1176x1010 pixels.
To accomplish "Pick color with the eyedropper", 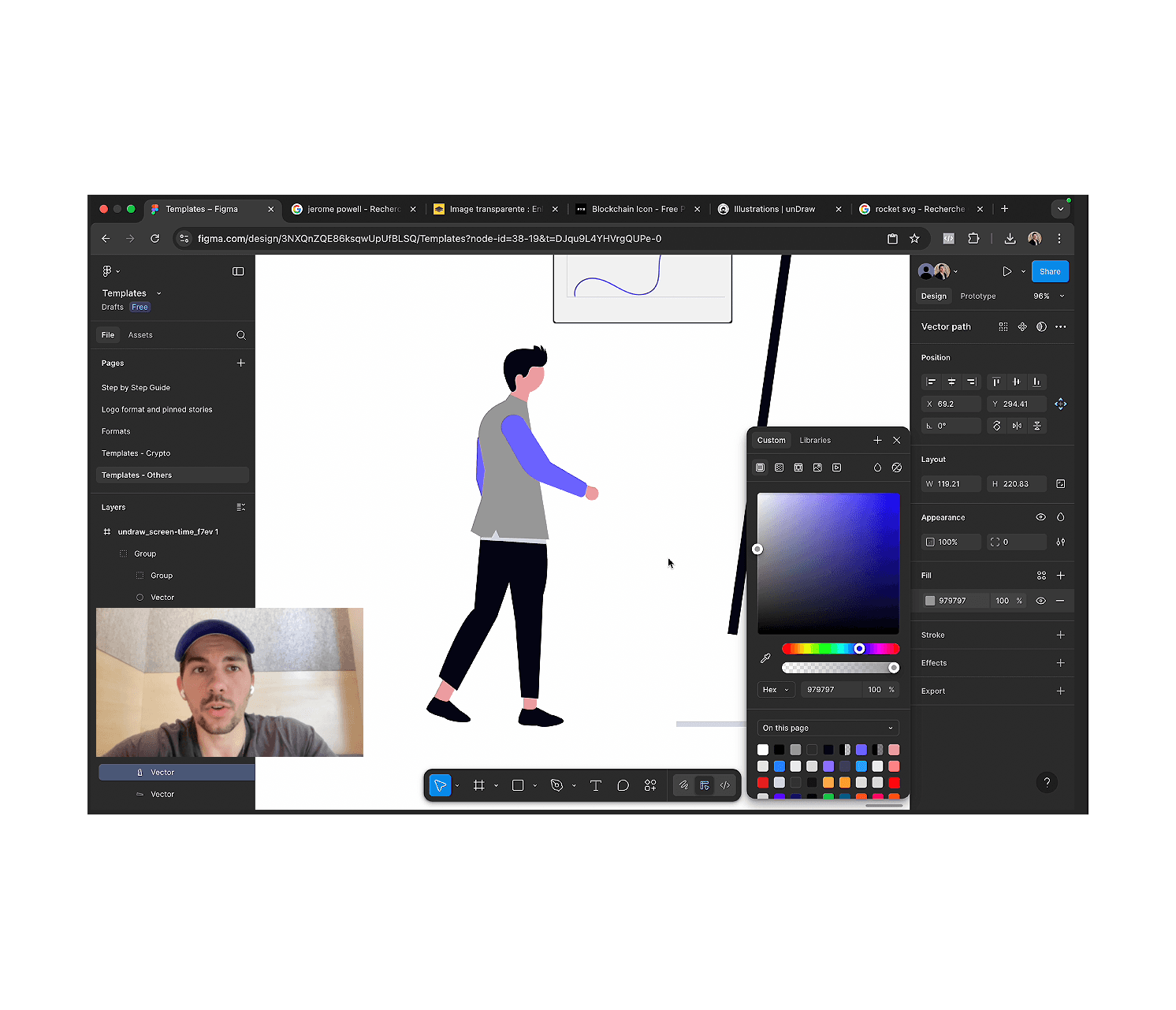I will 765,658.
